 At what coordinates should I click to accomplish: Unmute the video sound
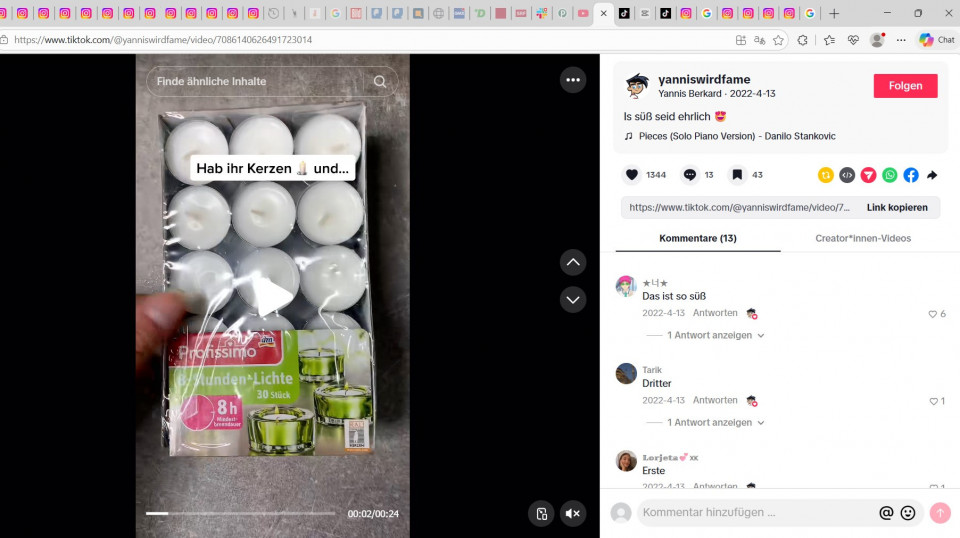(x=572, y=513)
